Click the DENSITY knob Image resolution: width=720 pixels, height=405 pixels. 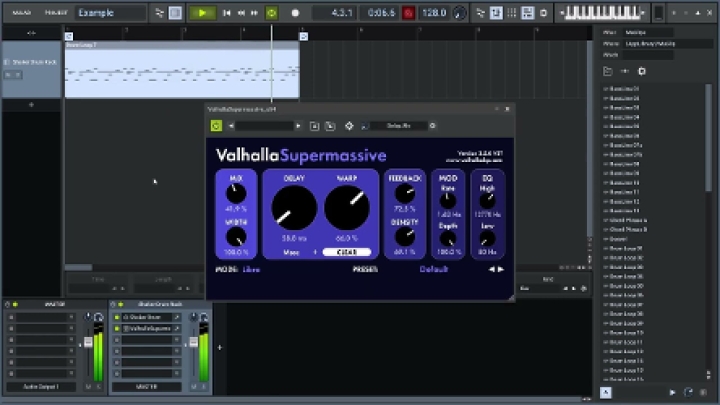[405, 236]
